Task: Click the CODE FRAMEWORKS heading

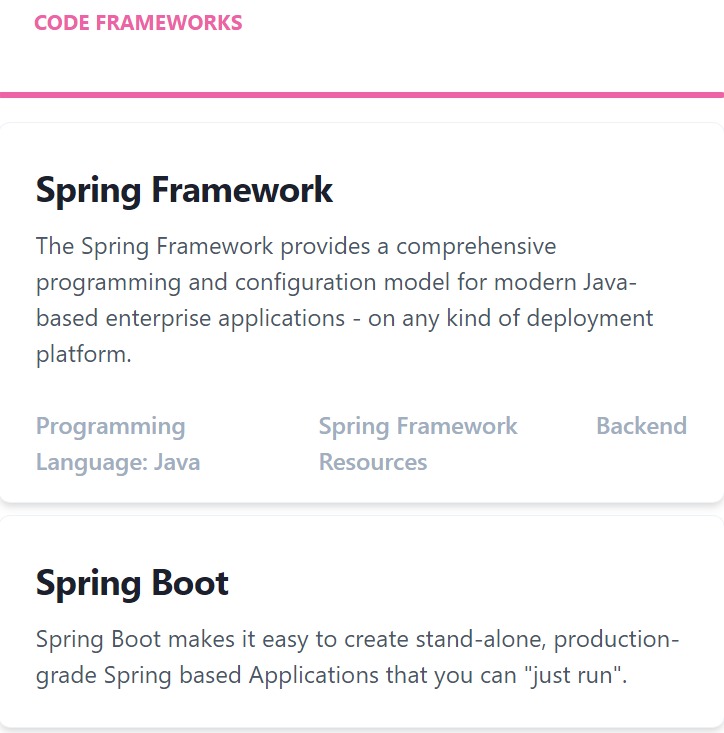Action: click(x=138, y=23)
